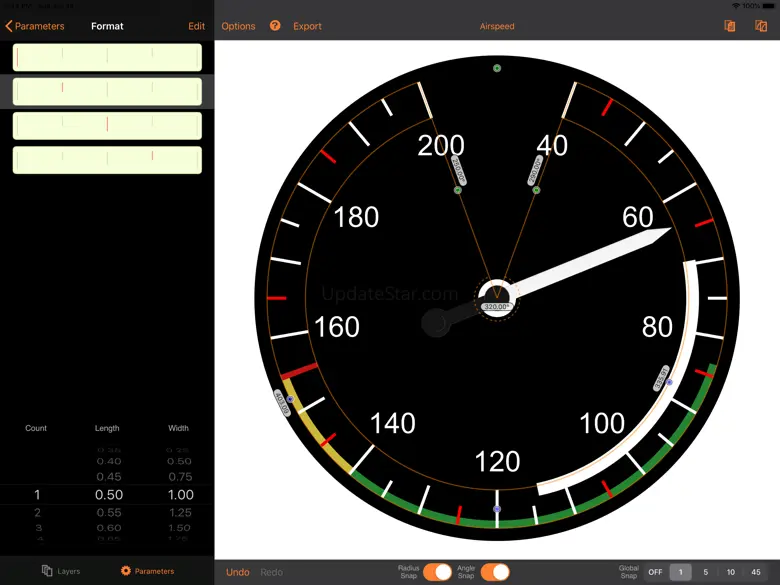Image resolution: width=780 pixels, height=585 pixels.
Task: Select the blue handle on green arc bottom
Action: (x=497, y=509)
